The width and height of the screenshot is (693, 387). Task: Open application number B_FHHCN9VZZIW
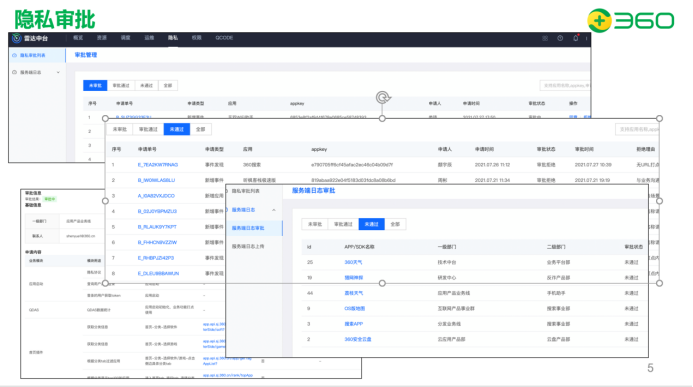(157, 242)
